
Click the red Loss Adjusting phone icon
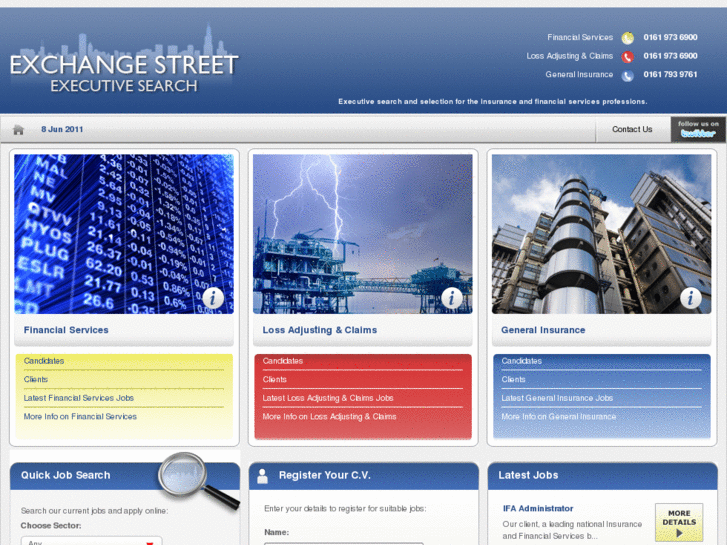(627, 57)
